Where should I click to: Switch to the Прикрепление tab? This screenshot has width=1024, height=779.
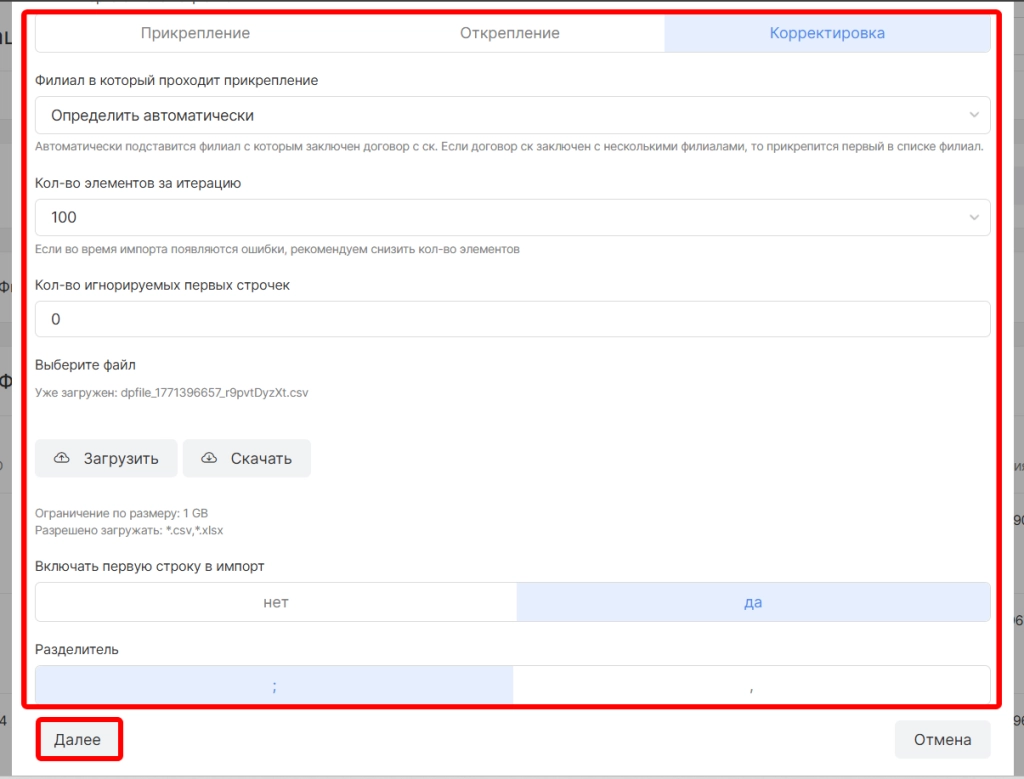pos(195,33)
